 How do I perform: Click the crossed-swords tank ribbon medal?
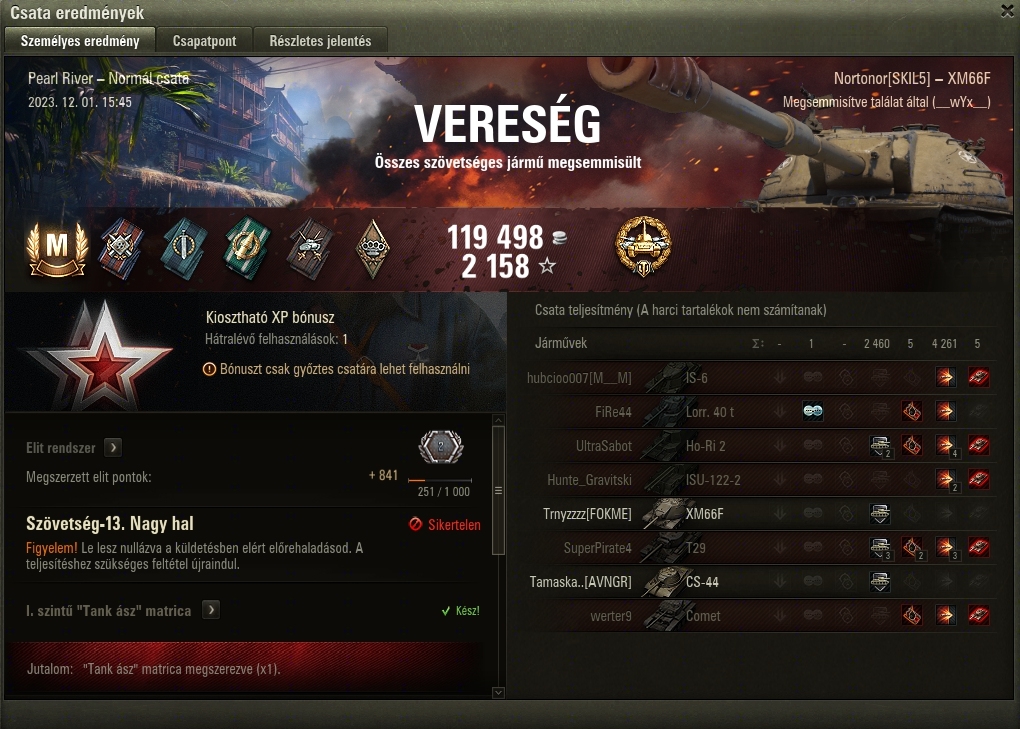[310, 248]
